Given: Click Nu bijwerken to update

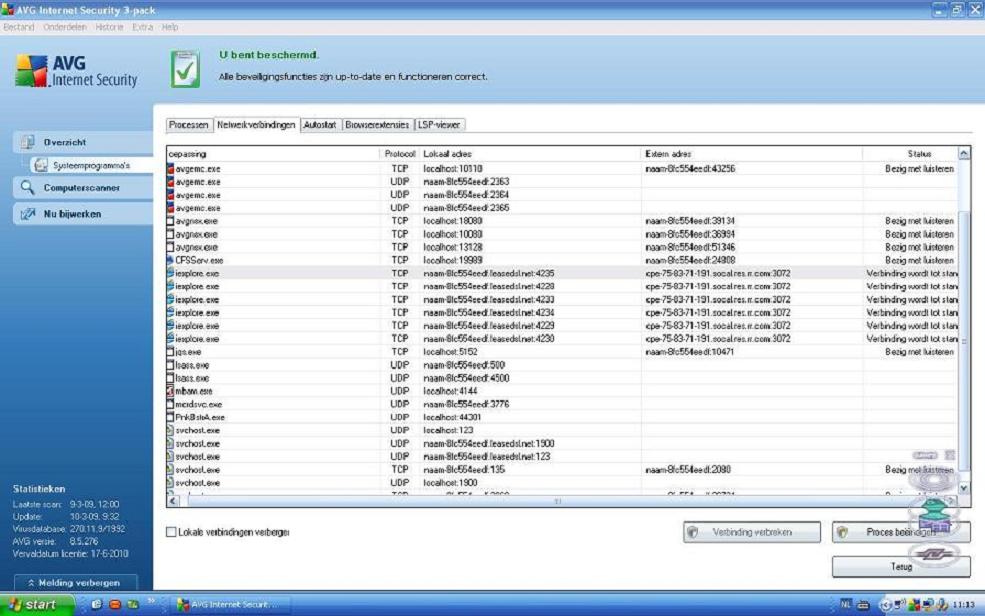Looking at the screenshot, I should (82, 214).
